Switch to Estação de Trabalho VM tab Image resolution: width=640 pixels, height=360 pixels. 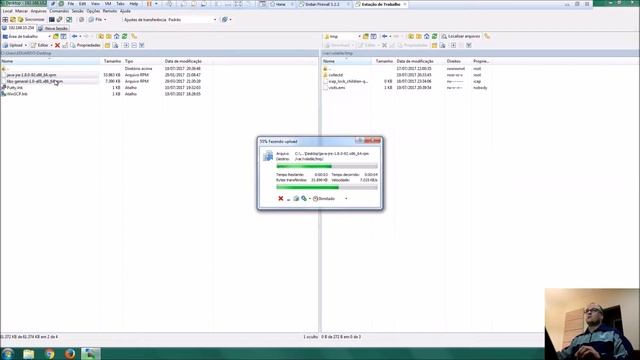pos(381,4)
